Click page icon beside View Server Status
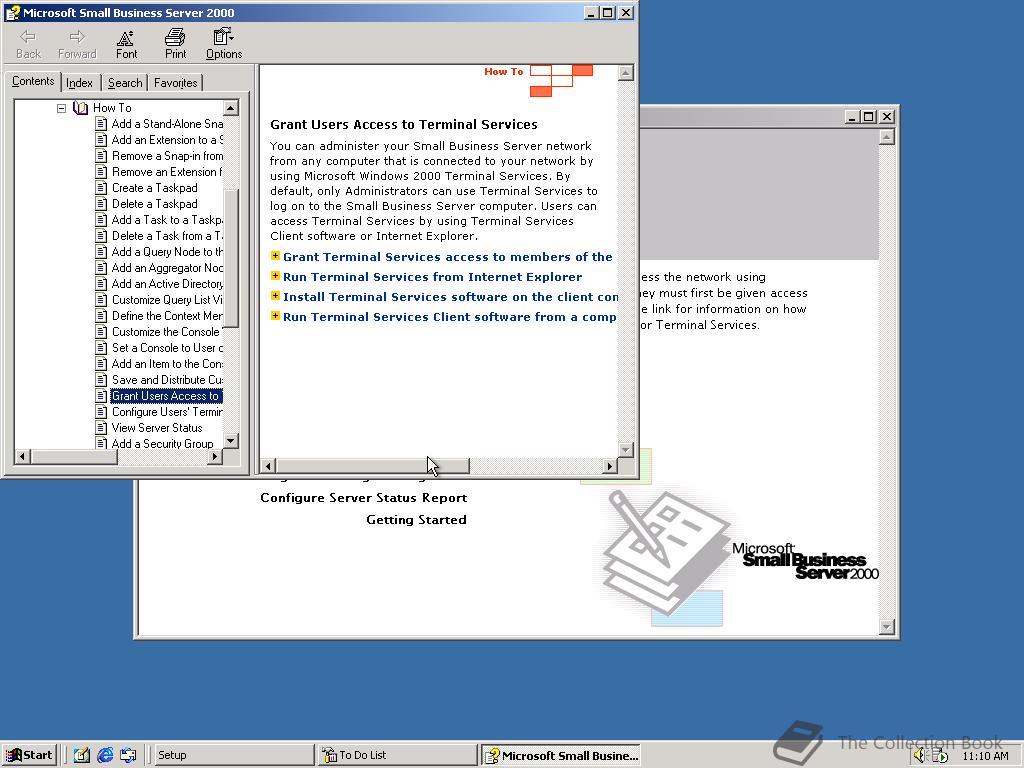Screen dimensions: 1024x768 [x=101, y=428]
